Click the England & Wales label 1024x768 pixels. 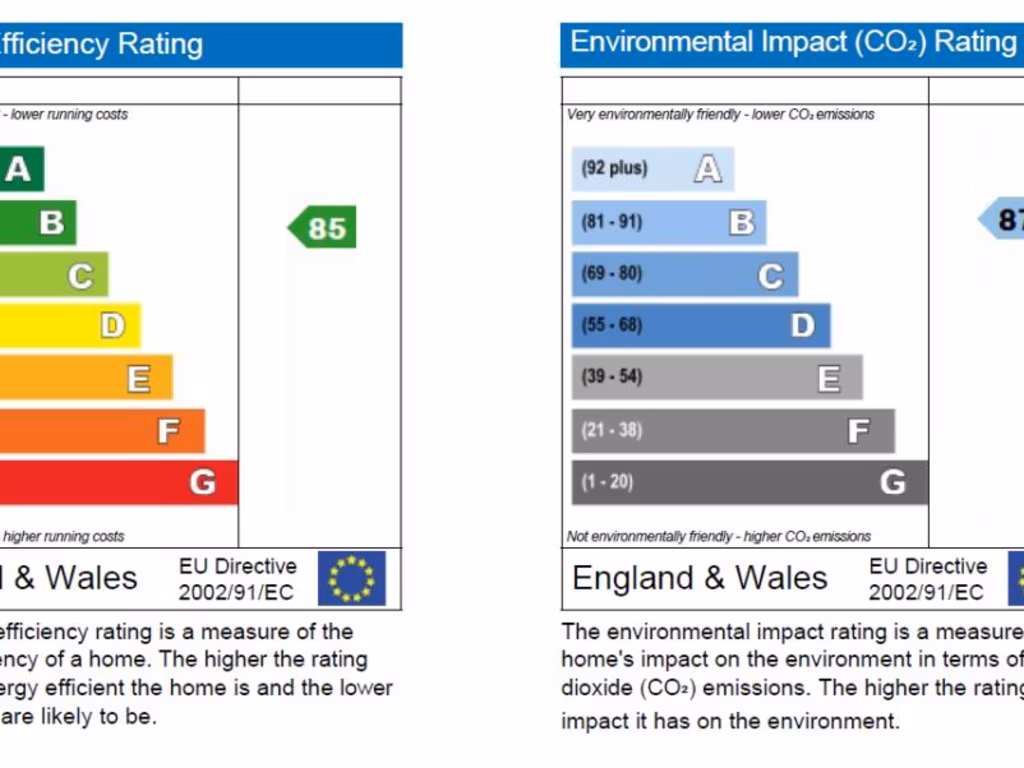tap(700, 578)
